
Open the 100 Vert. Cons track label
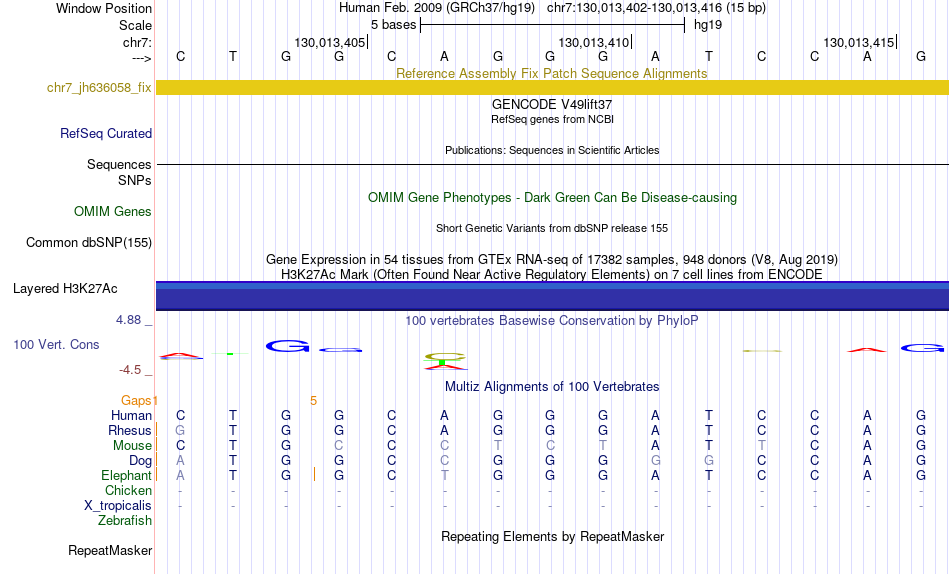coord(56,344)
